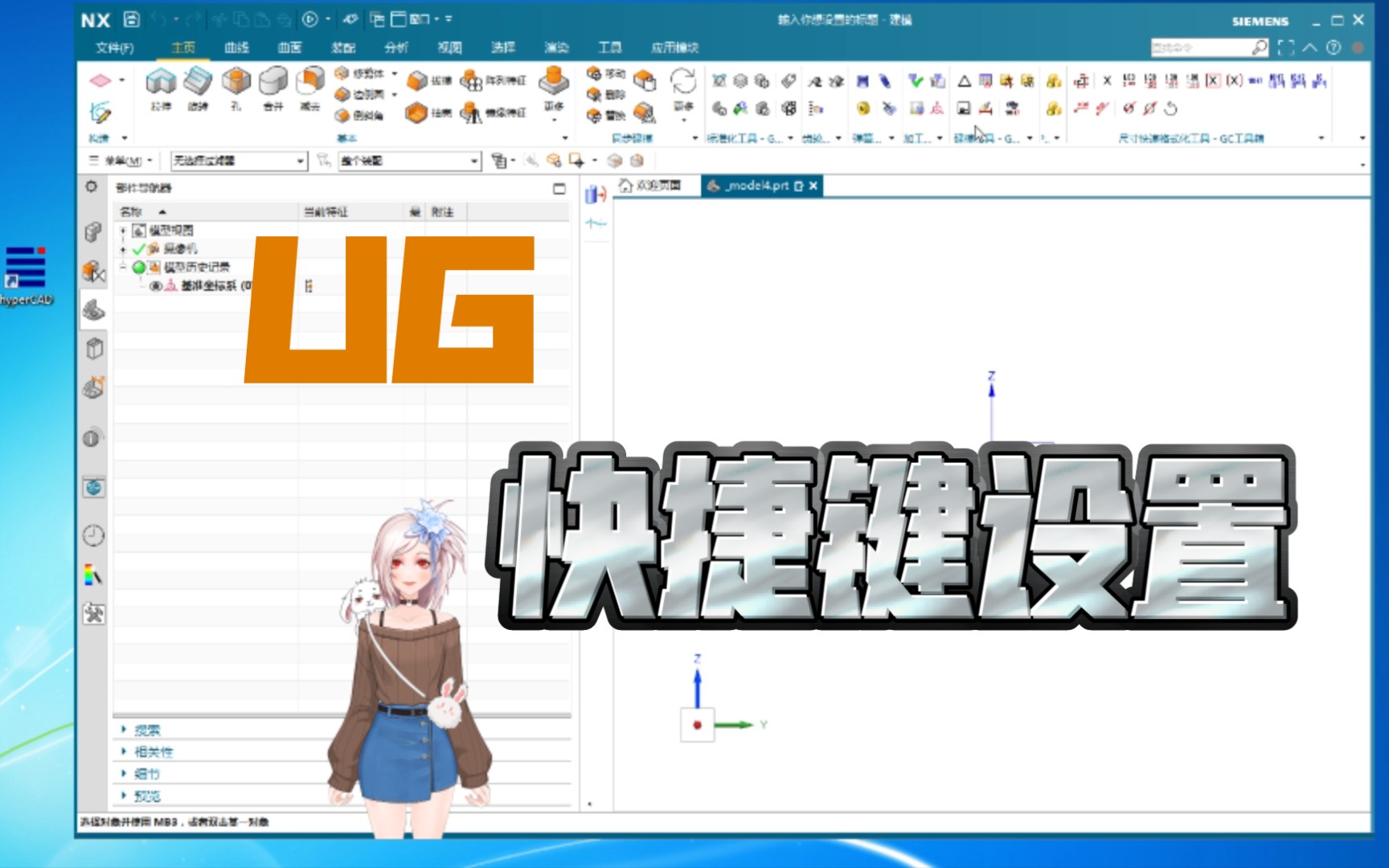This screenshot has height=868, width=1389.
Task: Open the 菜单(M) dropdown
Action: point(121,161)
